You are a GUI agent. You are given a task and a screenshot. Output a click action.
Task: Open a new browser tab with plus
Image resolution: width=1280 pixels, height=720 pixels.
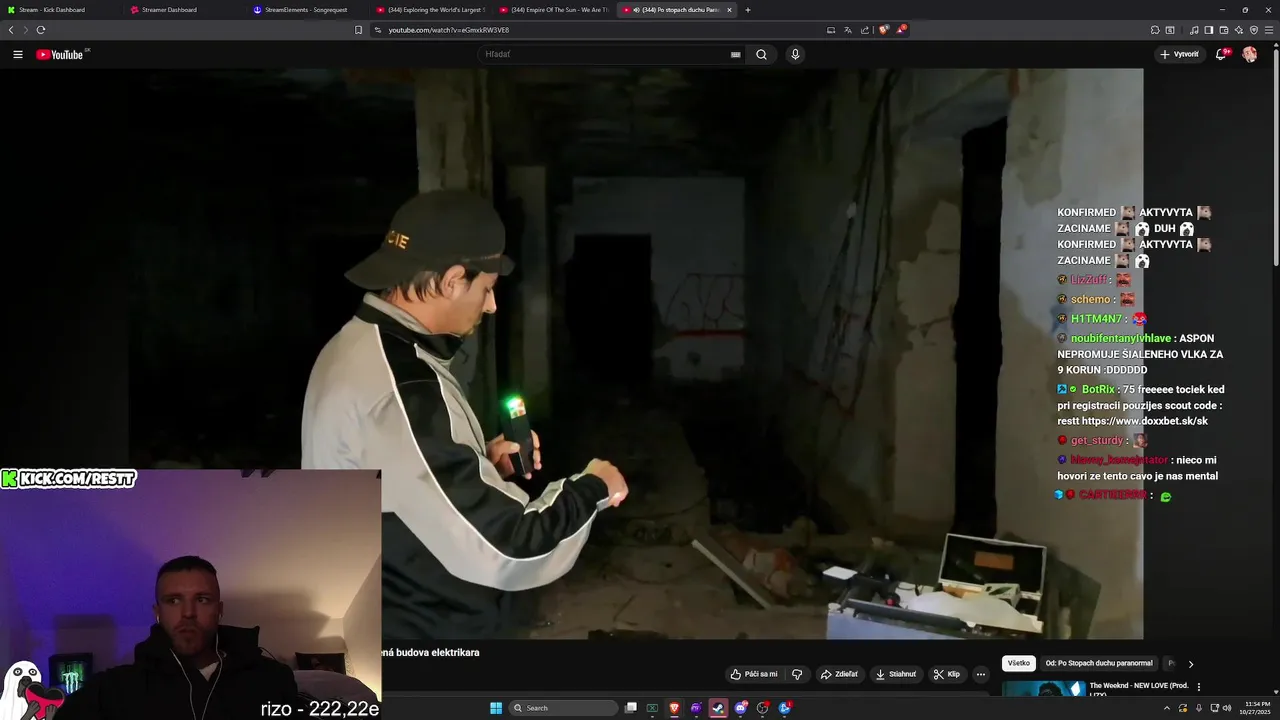click(x=748, y=10)
